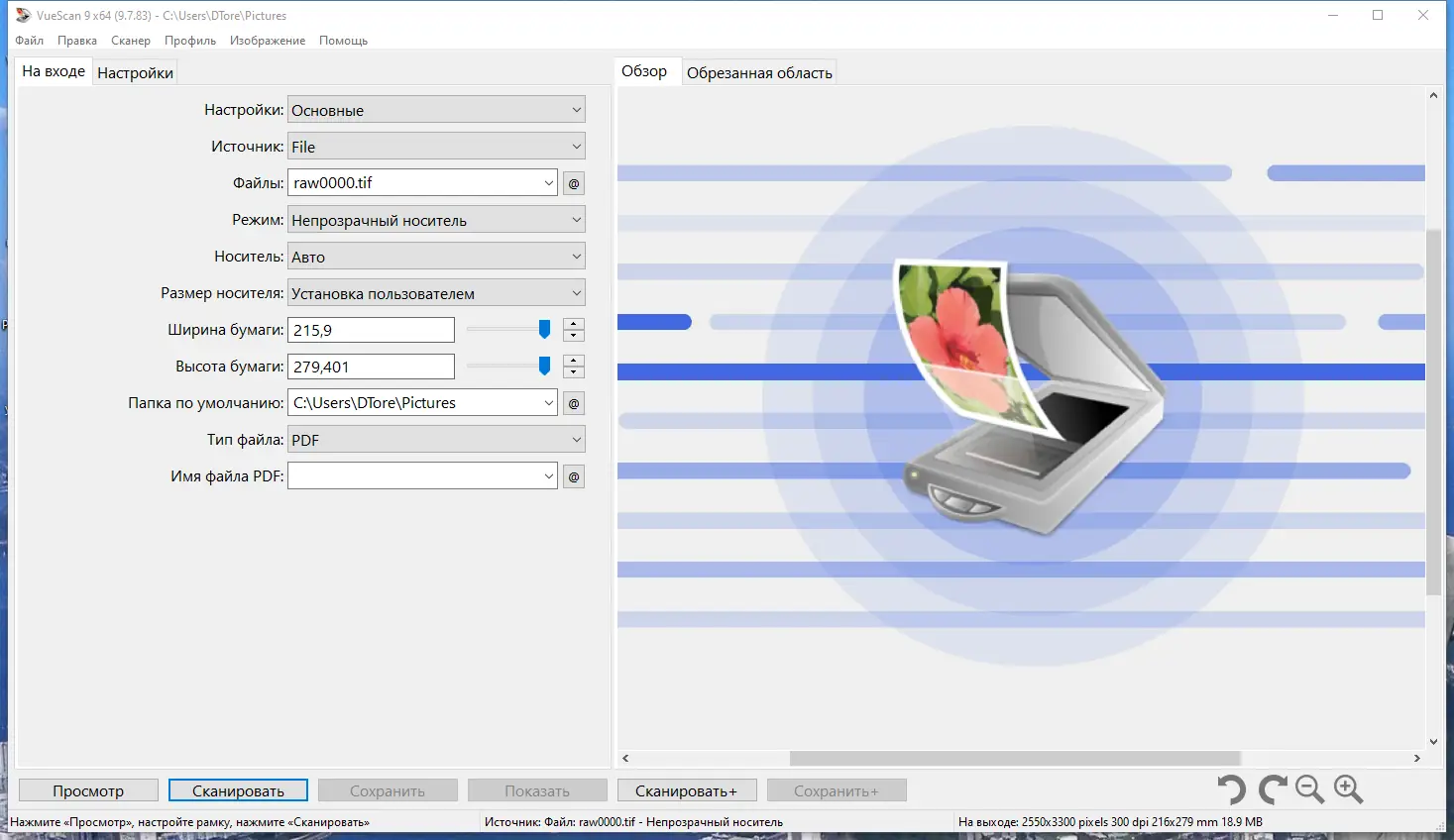Image resolution: width=1454 pixels, height=840 pixels.
Task: Open the Размер носителя dropdown
Action: (436, 293)
